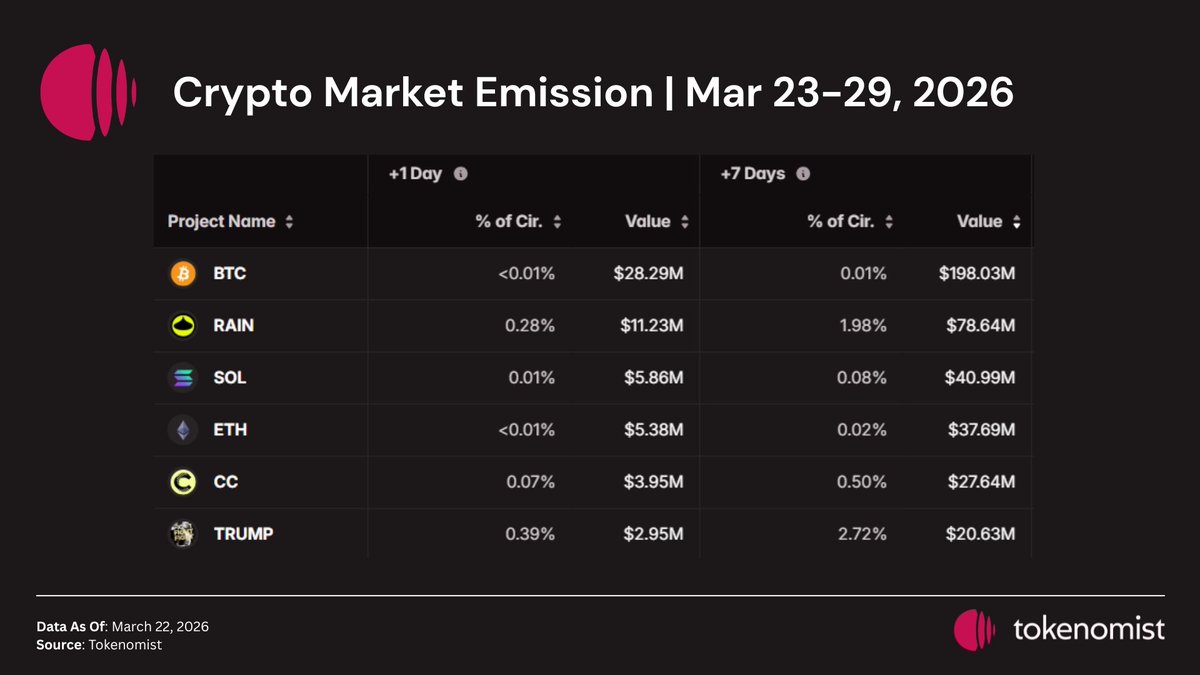Click the tokenomist brand logo at bottom right
The width and height of the screenshot is (1200, 675).
pos(1059,629)
